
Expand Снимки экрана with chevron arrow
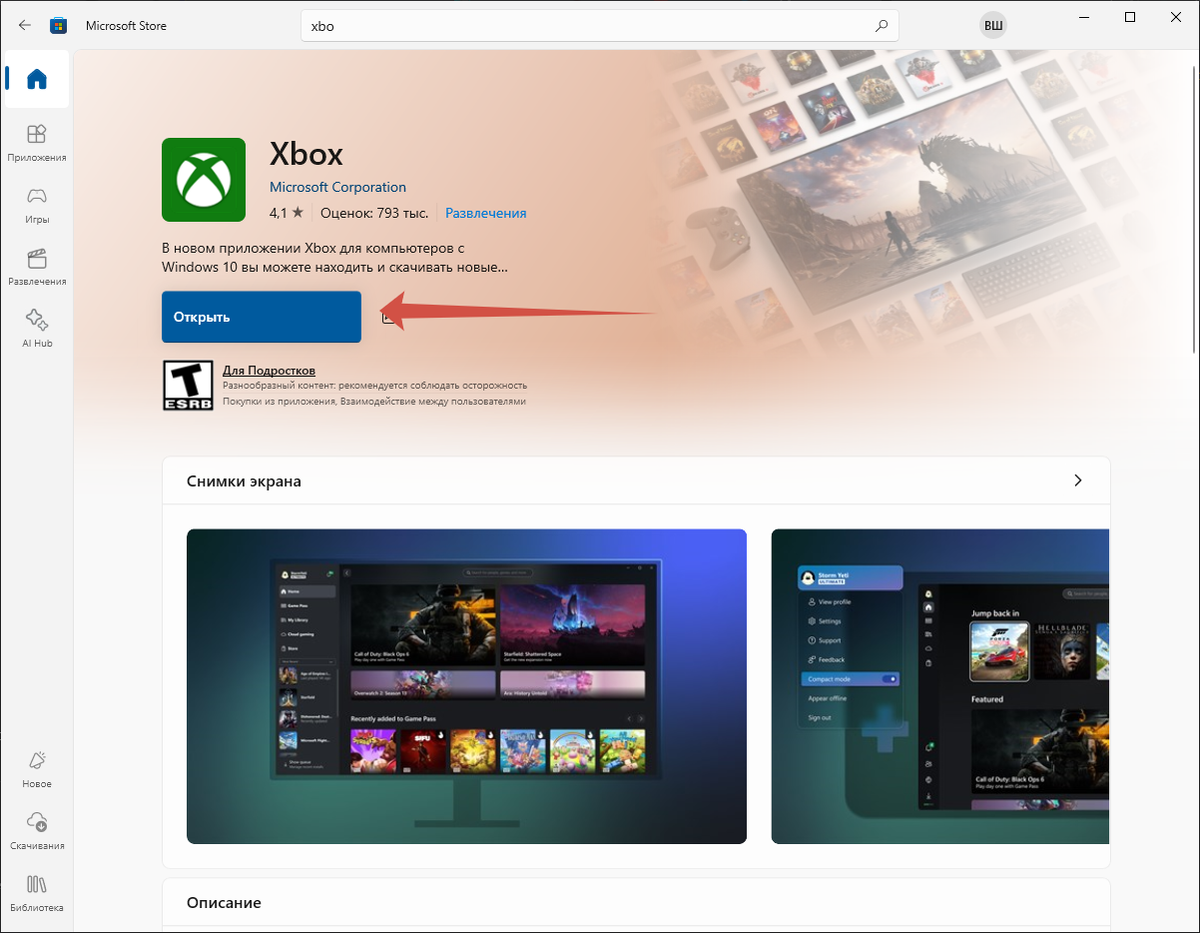[x=1078, y=480]
